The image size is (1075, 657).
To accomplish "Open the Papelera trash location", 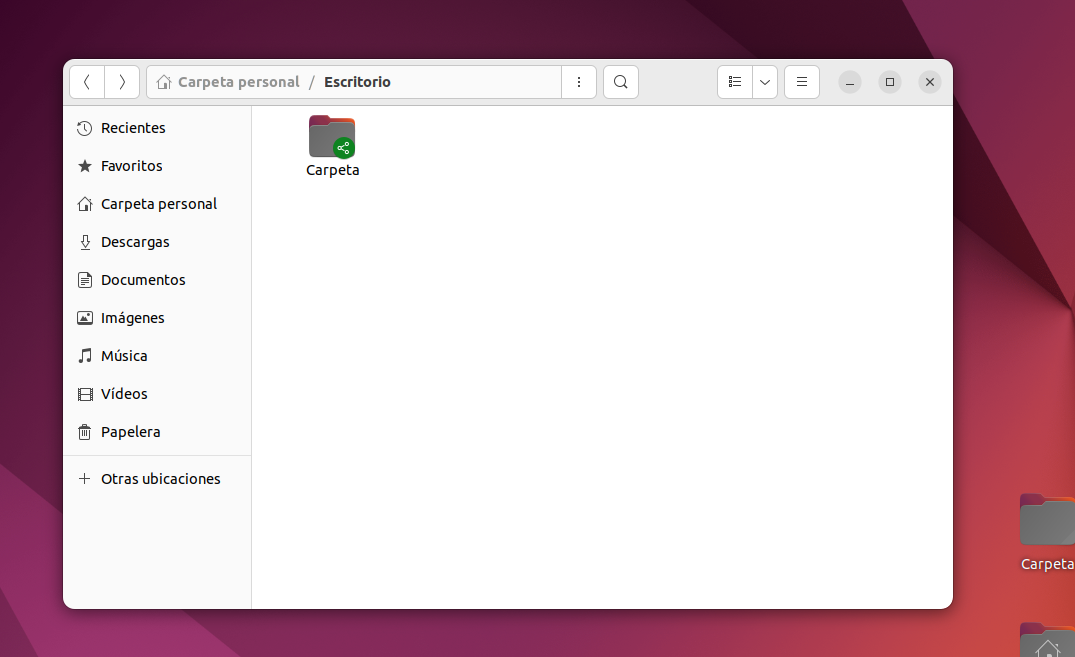I will [x=129, y=432].
